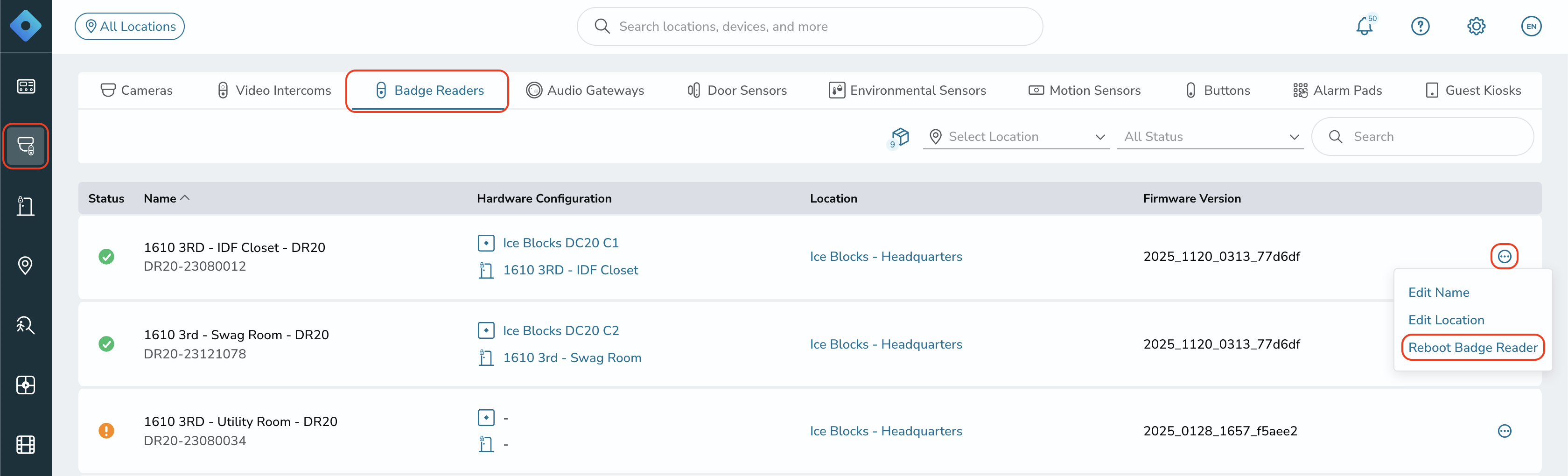Switch to the Guest Kiosks tab
The width and height of the screenshot is (1568, 476).
tap(1473, 90)
